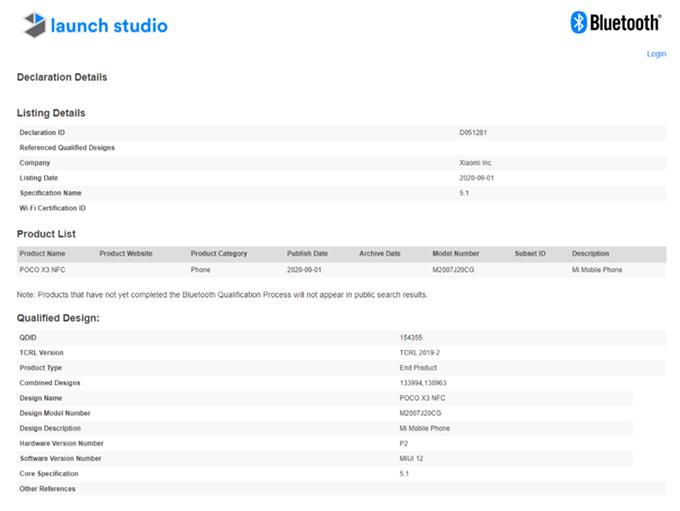Image resolution: width=680 pixels, height=511 pixels.
Task: Click the Listing Details heading
Action: [x=51, y=113]
